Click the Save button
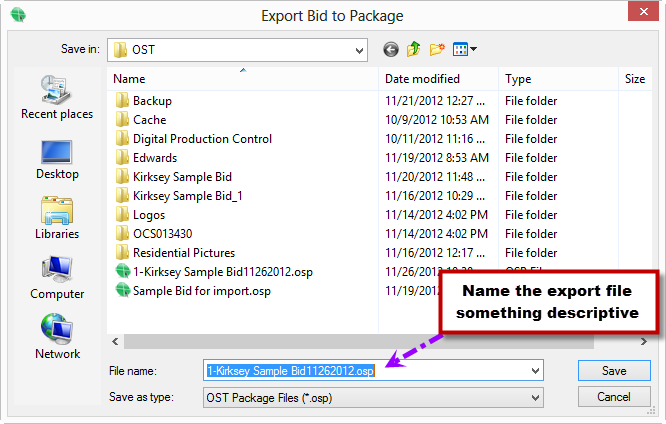The image size is (666, 424). pyautogui.click(x=614, y=371)
